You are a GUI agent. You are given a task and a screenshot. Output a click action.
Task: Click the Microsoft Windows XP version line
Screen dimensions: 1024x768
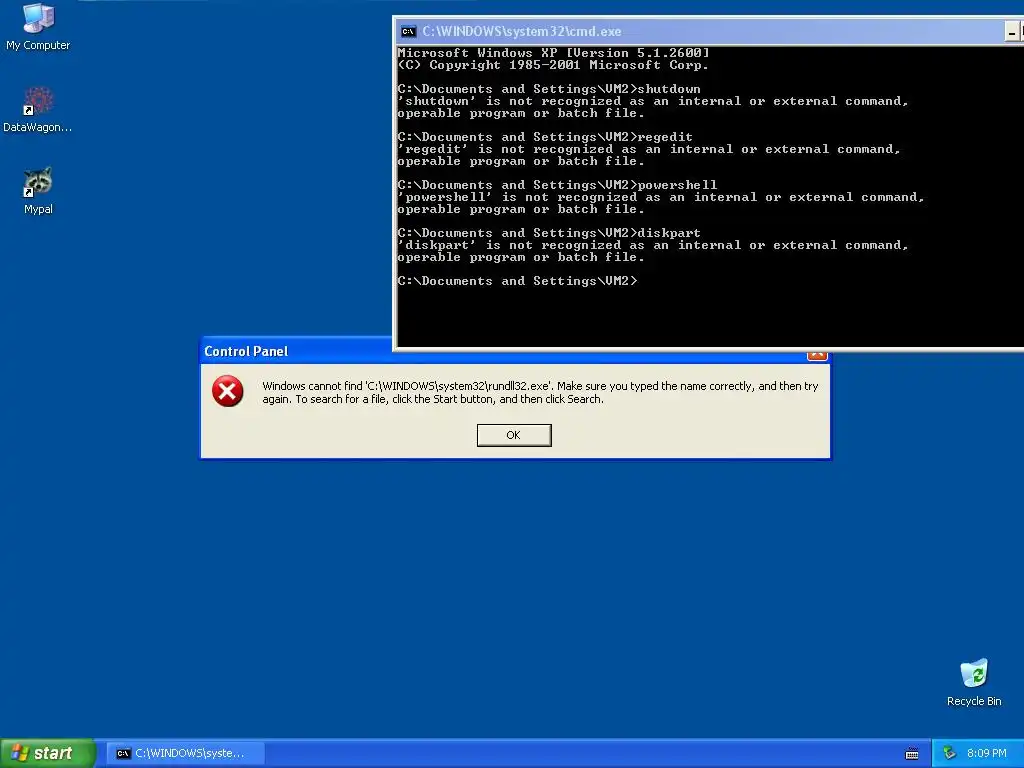click(553, 53)
